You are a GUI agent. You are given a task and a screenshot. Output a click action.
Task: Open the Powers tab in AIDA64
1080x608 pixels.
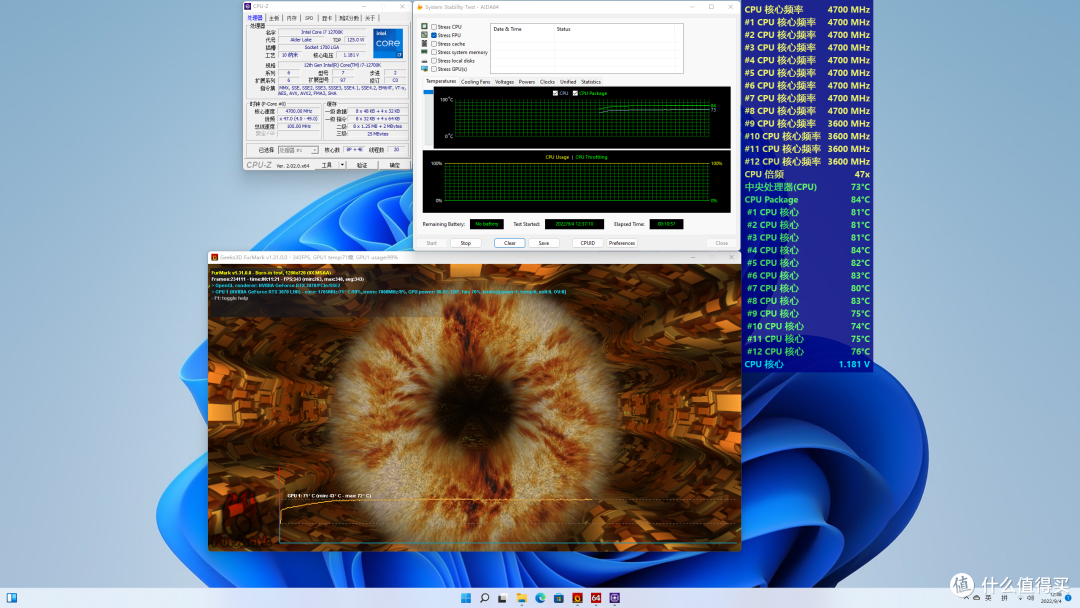point(527,82)
